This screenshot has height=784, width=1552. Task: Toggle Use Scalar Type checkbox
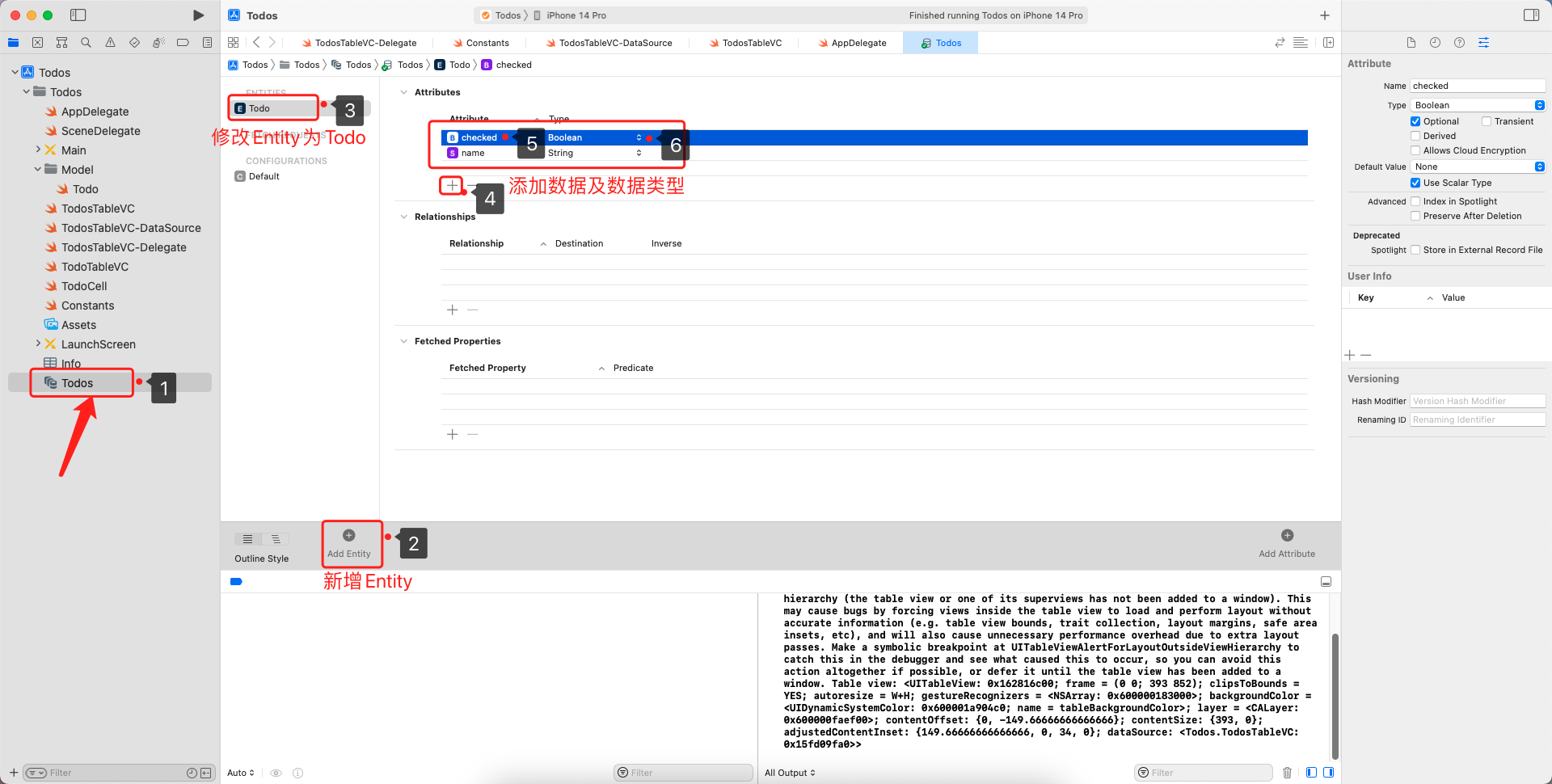coord(1415,183)
